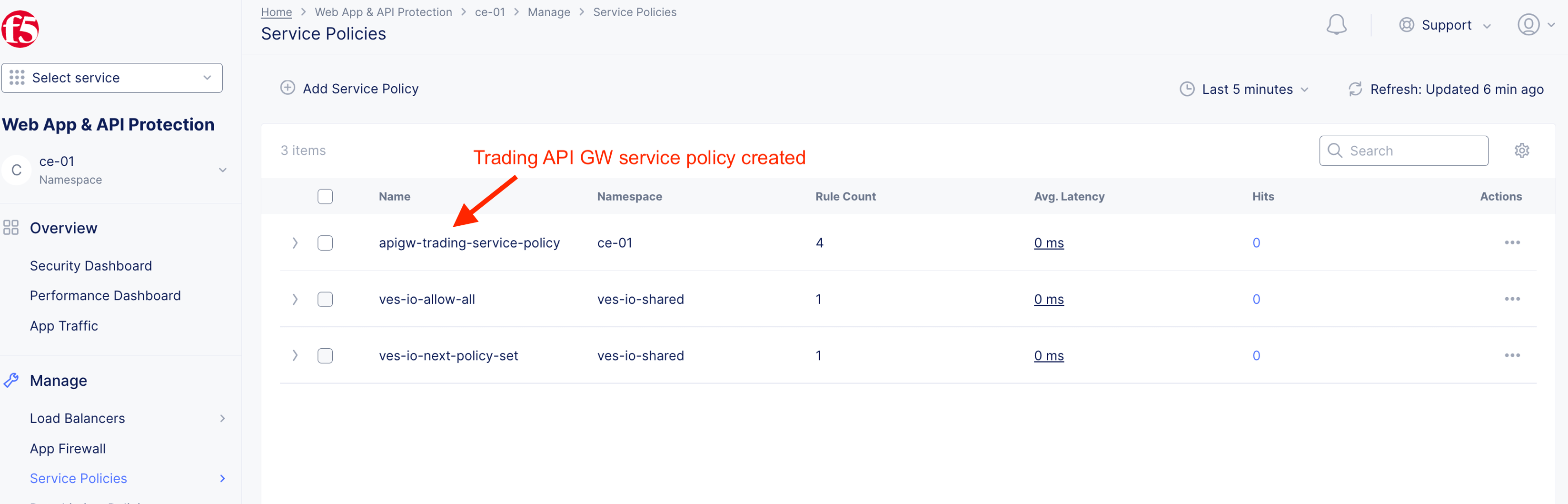Open actions menu for ves-io-allow-all

(x=1512, y=299)
